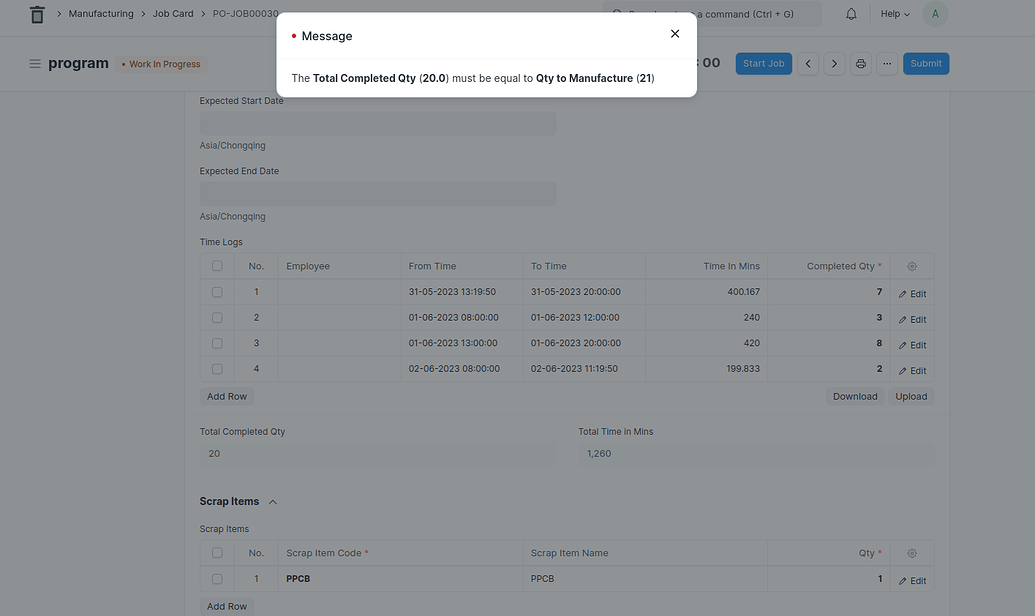Open Time Logs grid settings gear

[x=911, y=265]
